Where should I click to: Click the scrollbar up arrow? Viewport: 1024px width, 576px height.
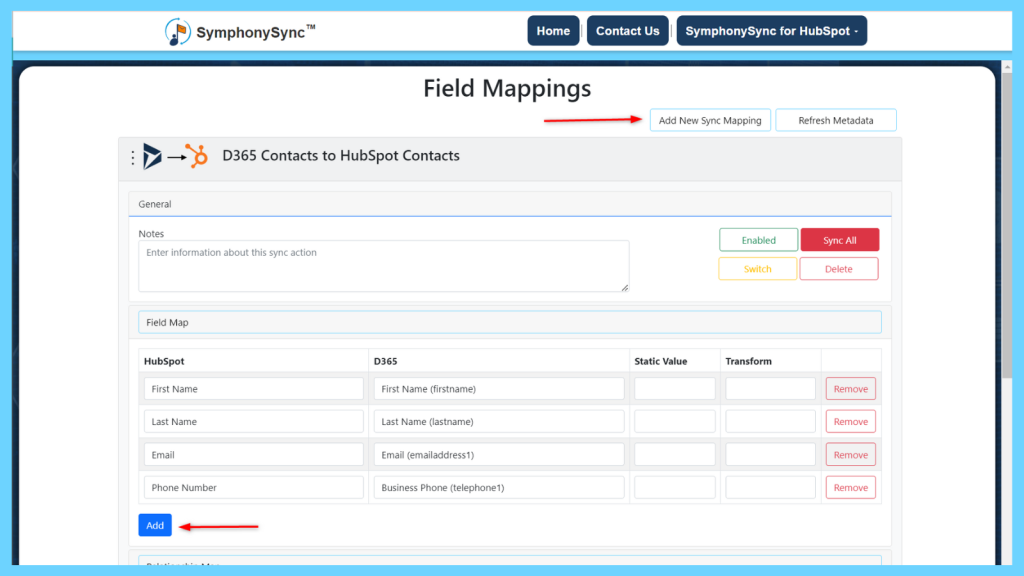click(1007, 67)
